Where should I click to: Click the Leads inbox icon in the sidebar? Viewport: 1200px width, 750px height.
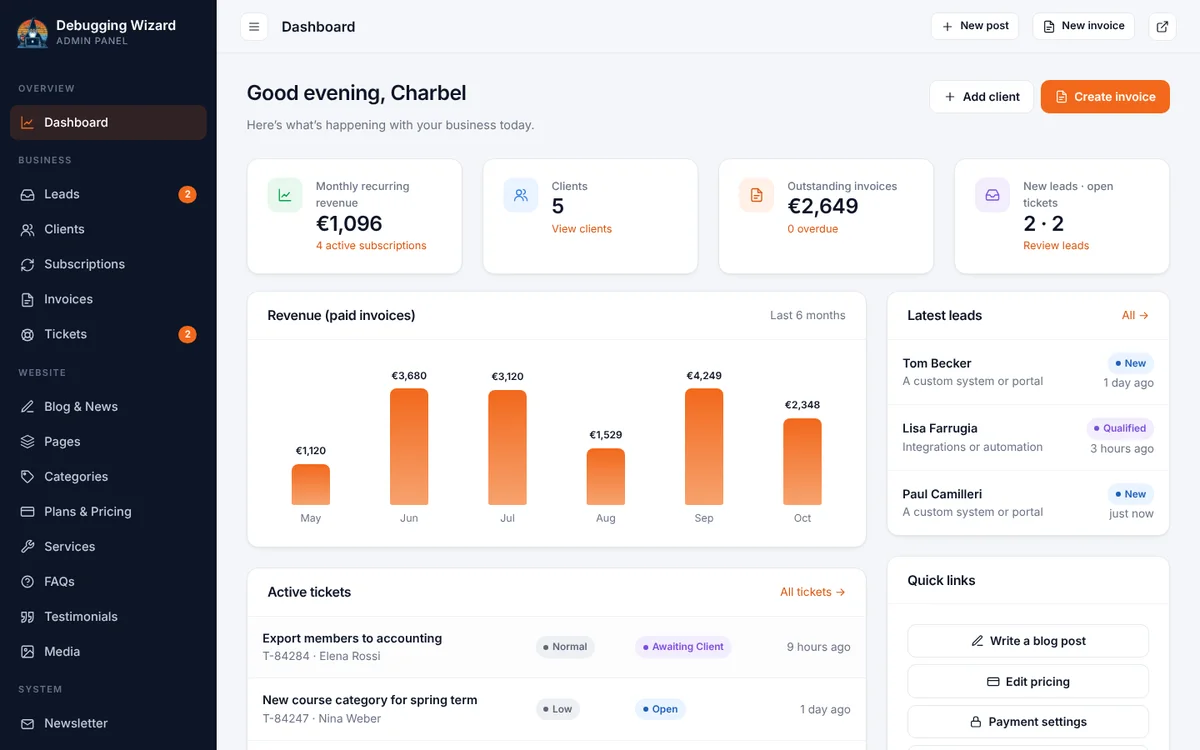click(27, 194)
